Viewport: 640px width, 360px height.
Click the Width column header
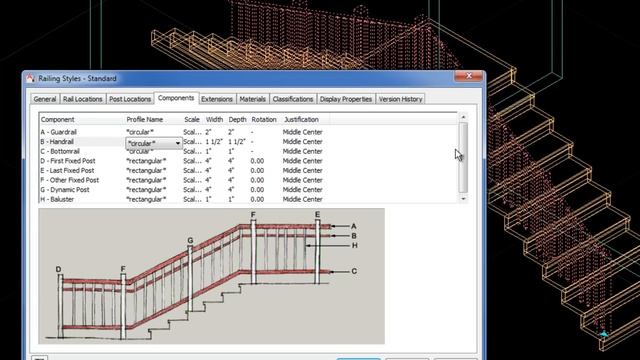tap(214, 120)
